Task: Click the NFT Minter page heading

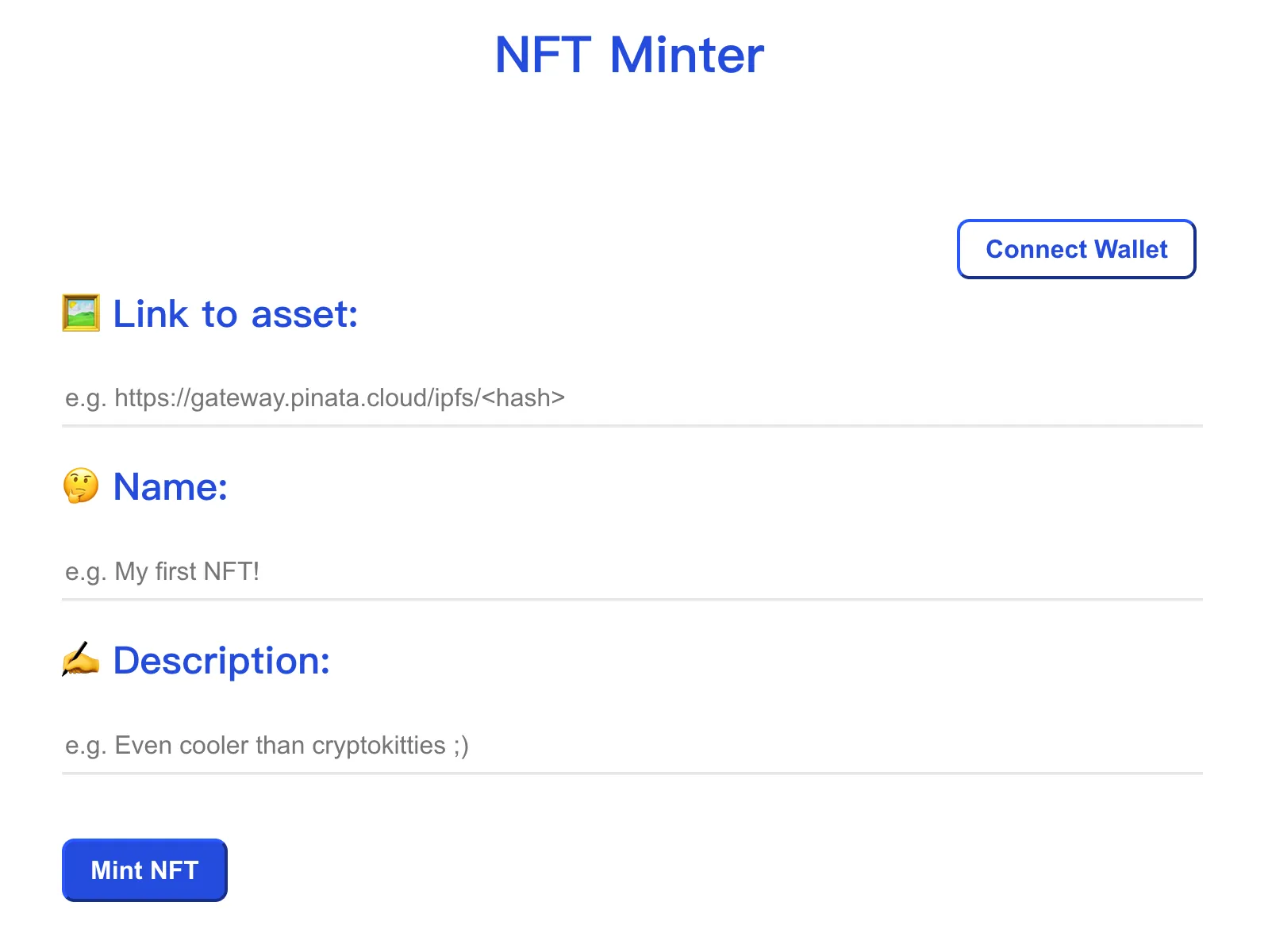Action: click(x=628, y=55)
